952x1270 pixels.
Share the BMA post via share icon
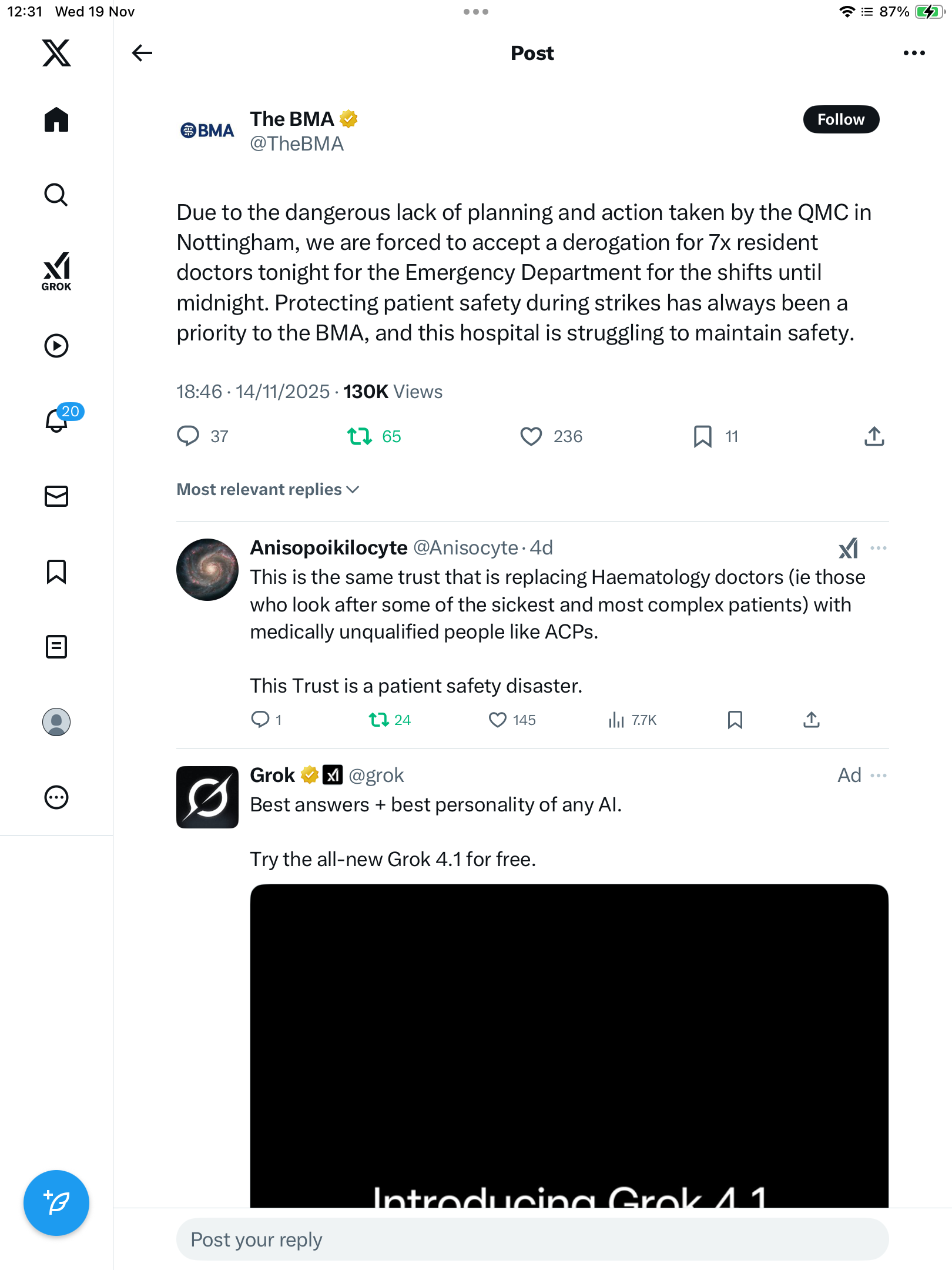click(874, 436)
